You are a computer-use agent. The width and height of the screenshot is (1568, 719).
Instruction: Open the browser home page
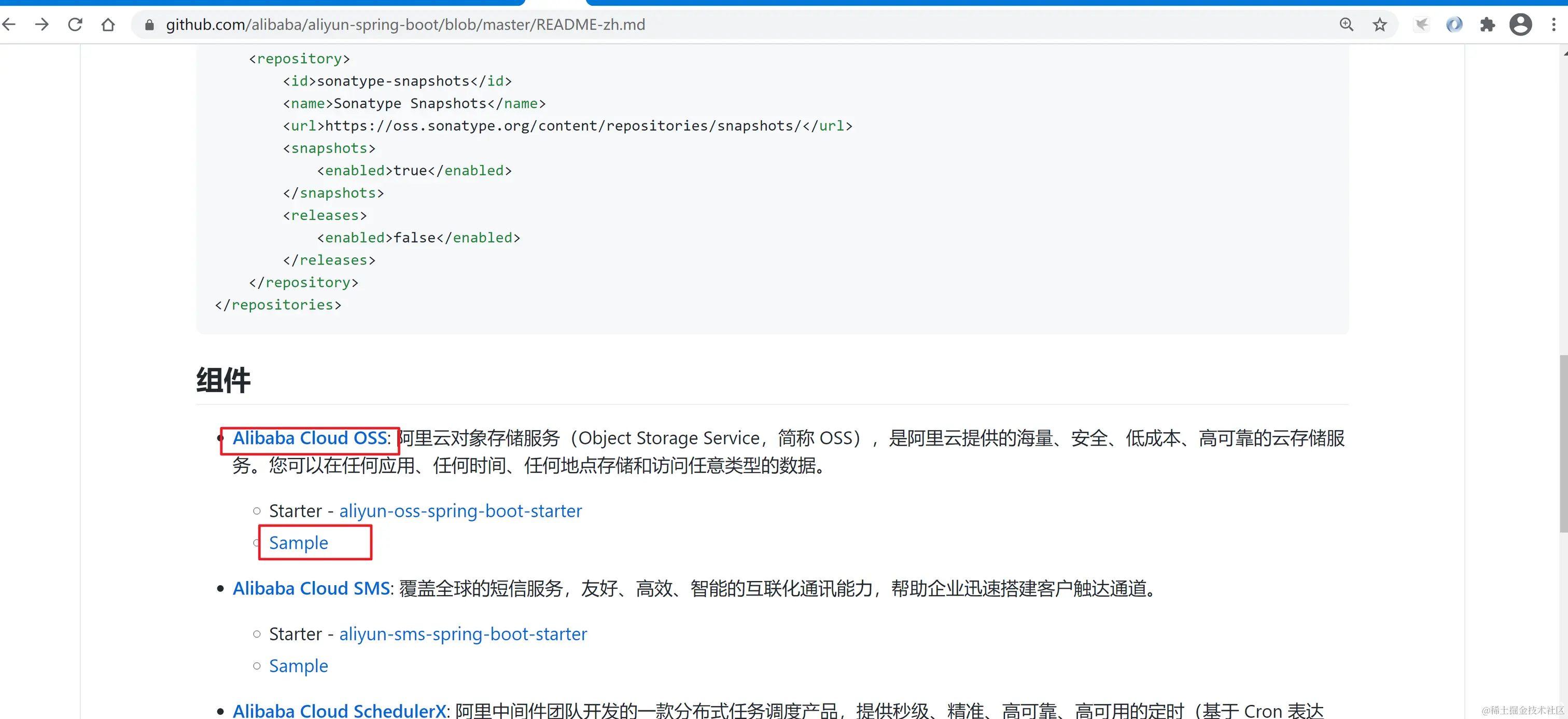point(108,24)
